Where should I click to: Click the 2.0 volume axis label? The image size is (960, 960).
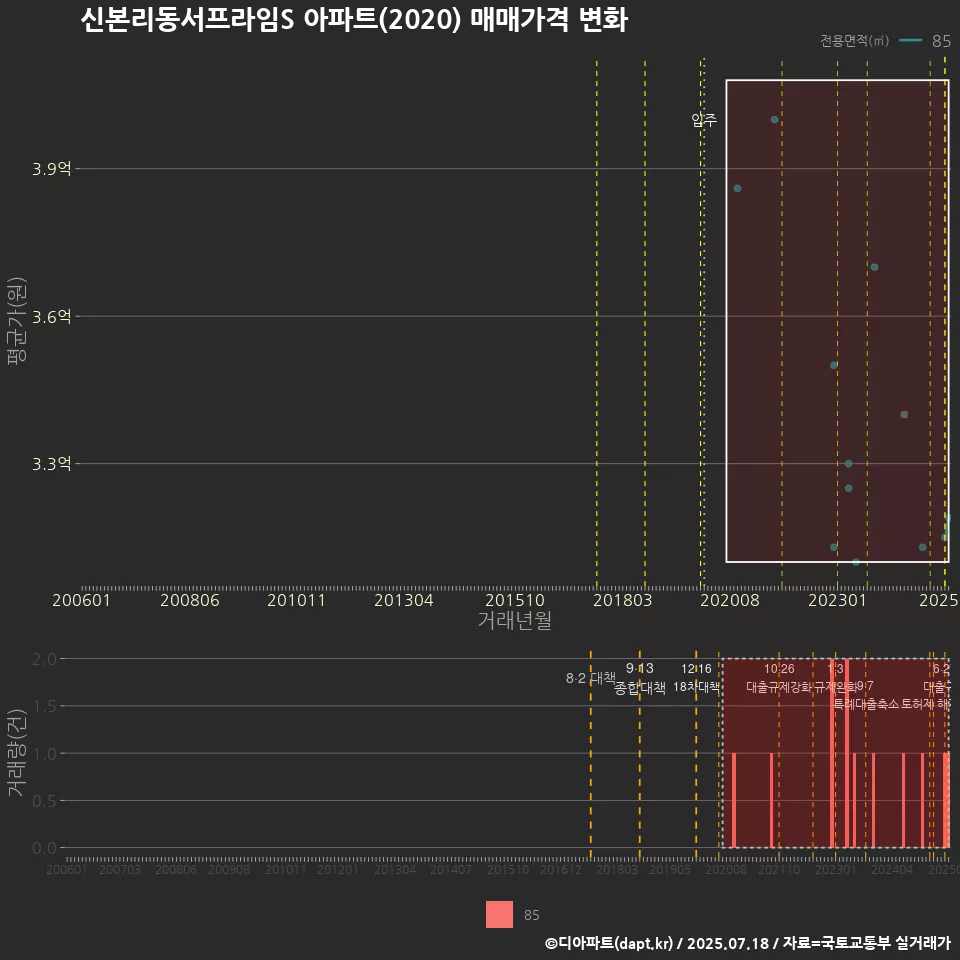pyautogui.click(x=44, y=659)
